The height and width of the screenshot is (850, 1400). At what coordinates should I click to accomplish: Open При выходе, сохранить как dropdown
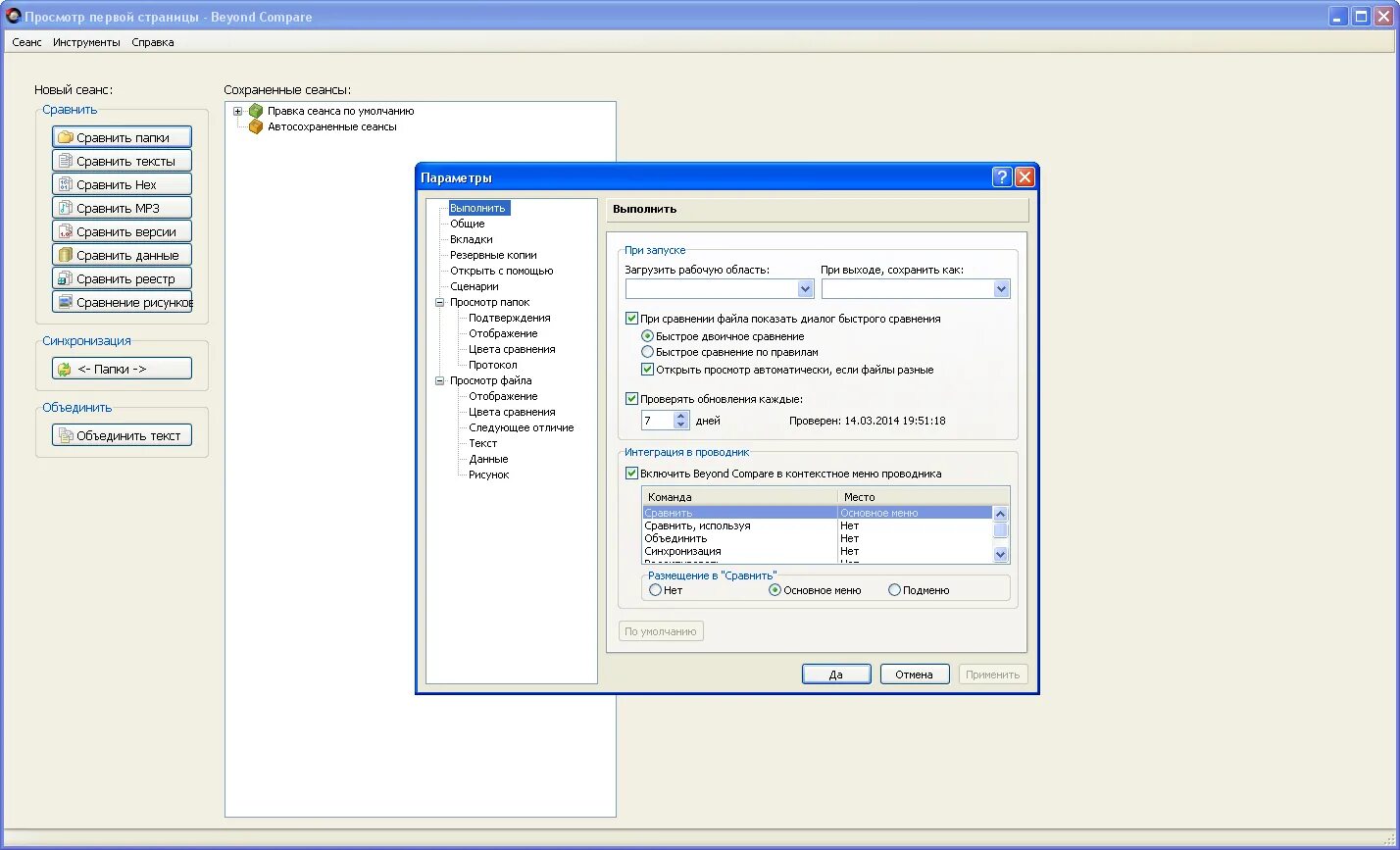click(x=1001, y=288)
